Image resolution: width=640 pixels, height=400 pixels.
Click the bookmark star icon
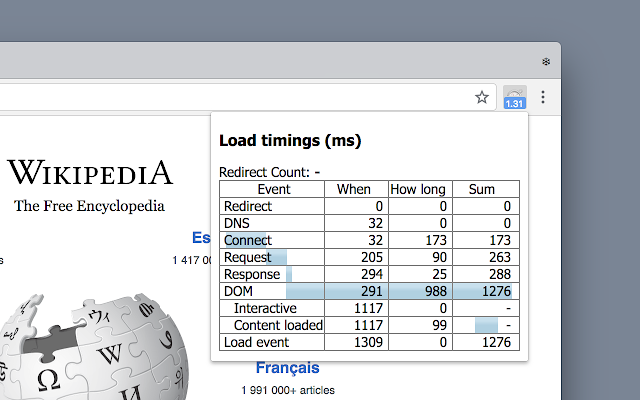[x=482, y=97]
